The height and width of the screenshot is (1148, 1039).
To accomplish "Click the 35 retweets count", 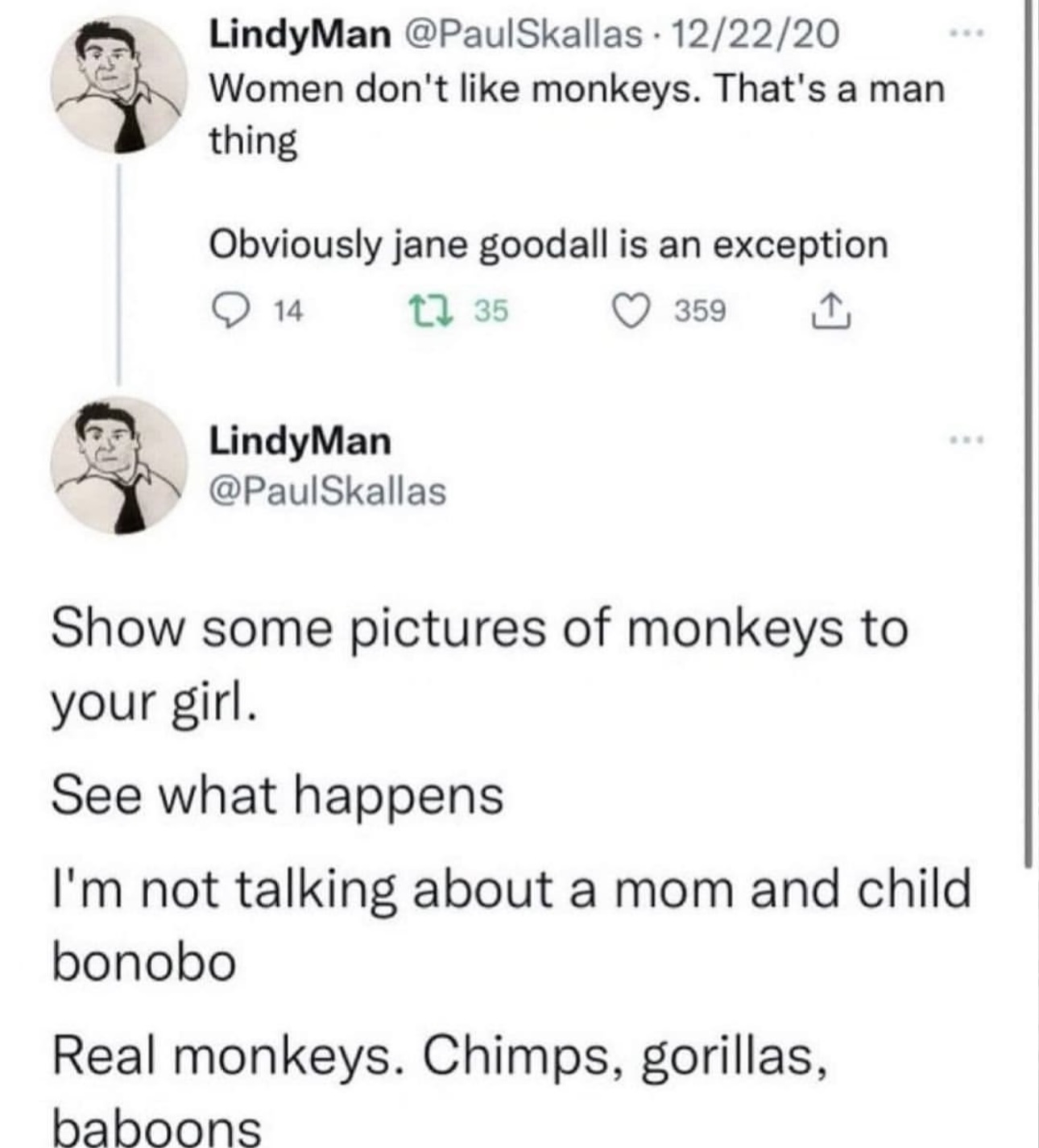I will [491, 310].
